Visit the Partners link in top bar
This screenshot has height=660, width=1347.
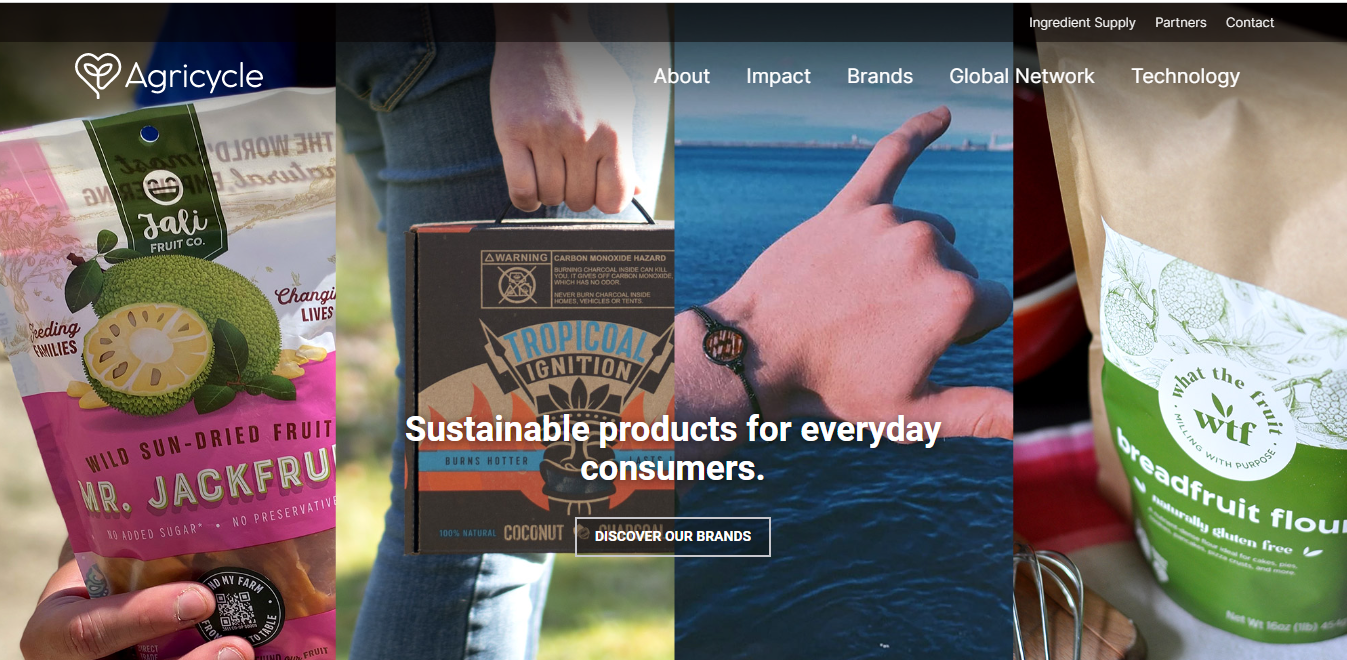click(x=1180, y=22)
